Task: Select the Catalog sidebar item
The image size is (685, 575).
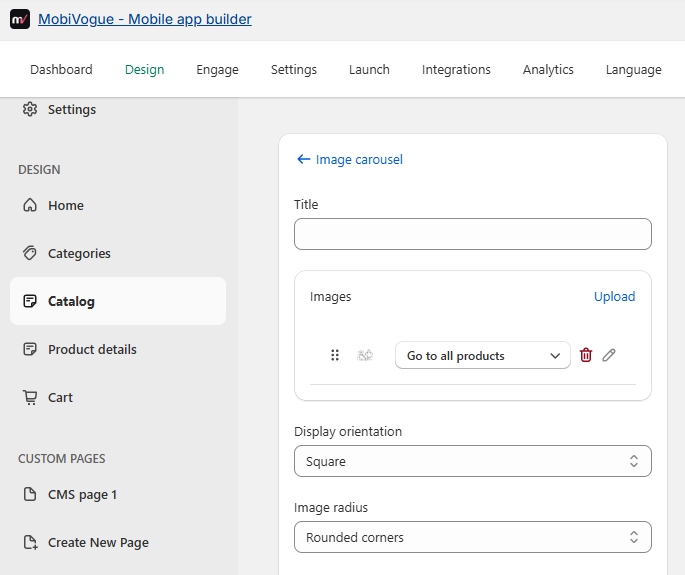Action: 118,301
